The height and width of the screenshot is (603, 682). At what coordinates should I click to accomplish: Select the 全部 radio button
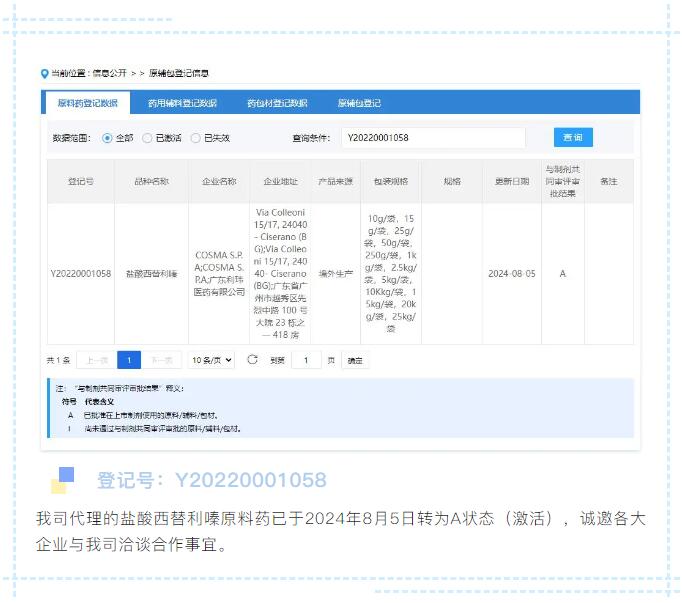107,138
